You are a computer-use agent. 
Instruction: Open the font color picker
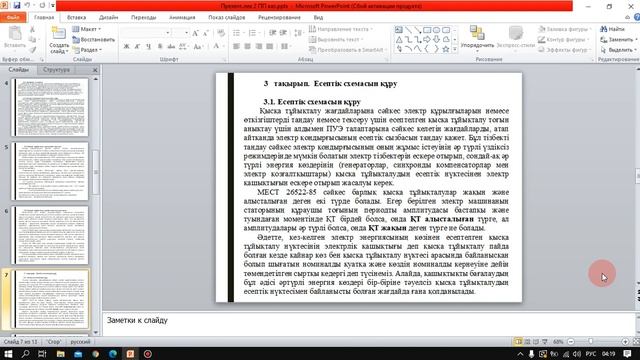click(218, 47)
